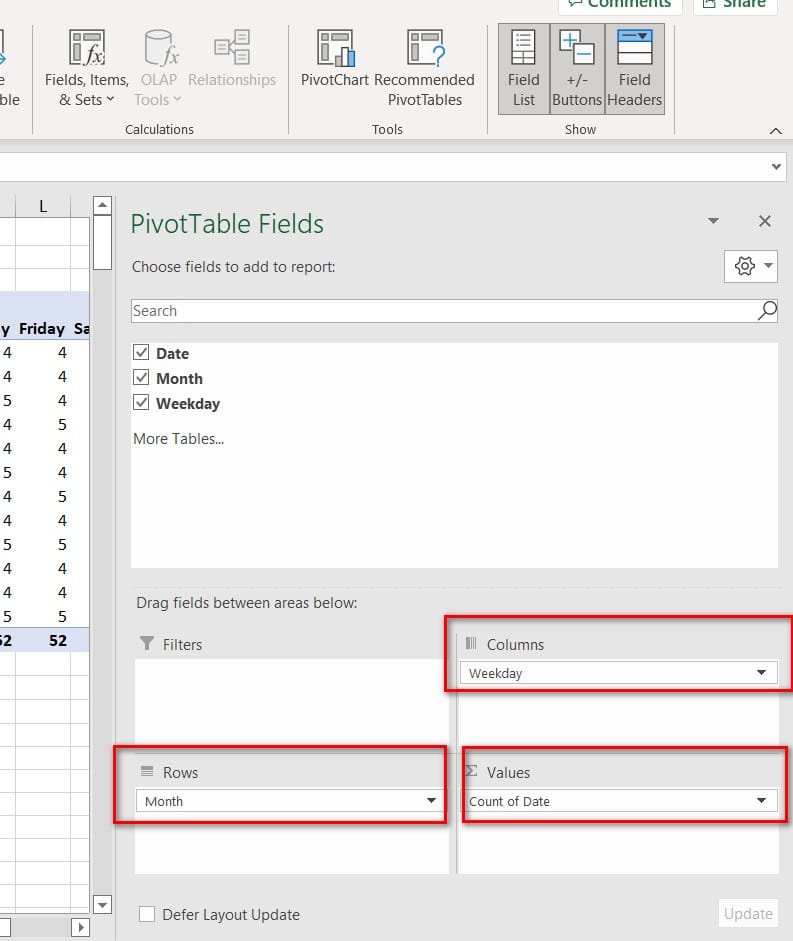Click the Comments button

(x=620, y=5)
